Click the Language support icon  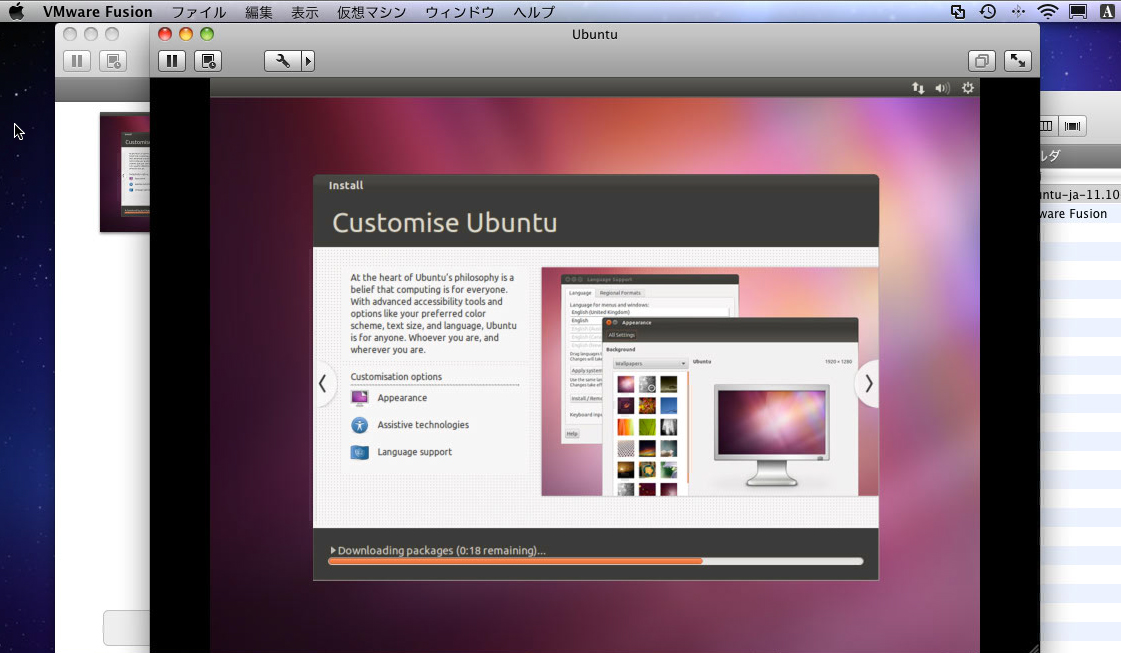360,452
